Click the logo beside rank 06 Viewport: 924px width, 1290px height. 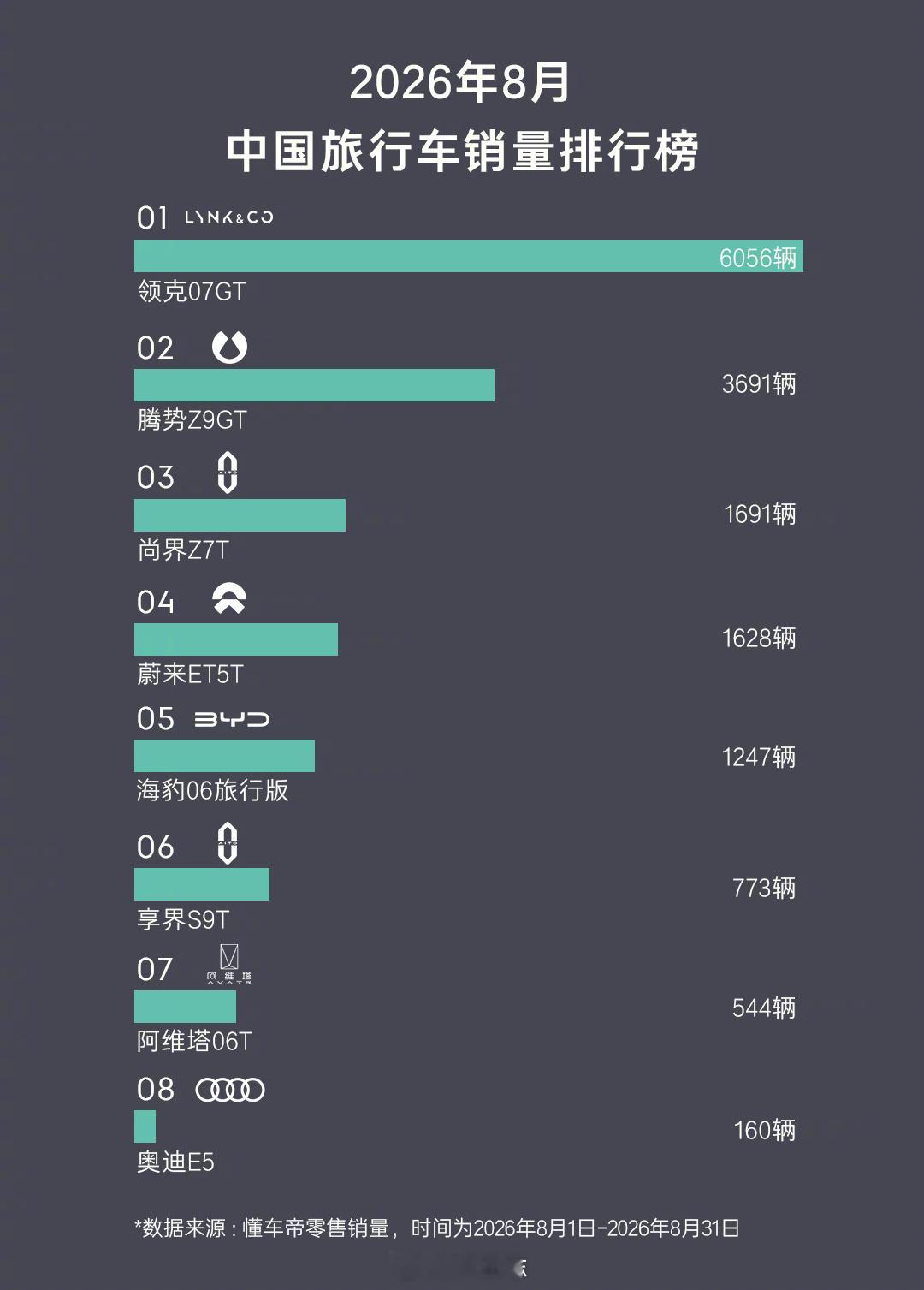coord(228,843)
